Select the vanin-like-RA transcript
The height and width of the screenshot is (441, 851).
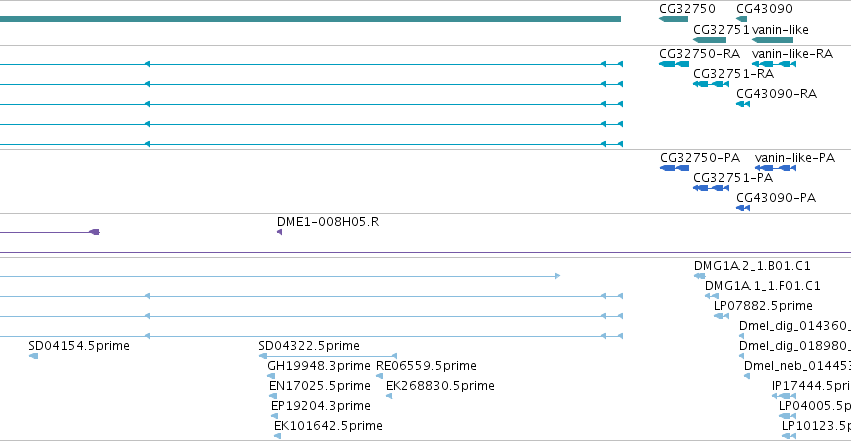774,64
